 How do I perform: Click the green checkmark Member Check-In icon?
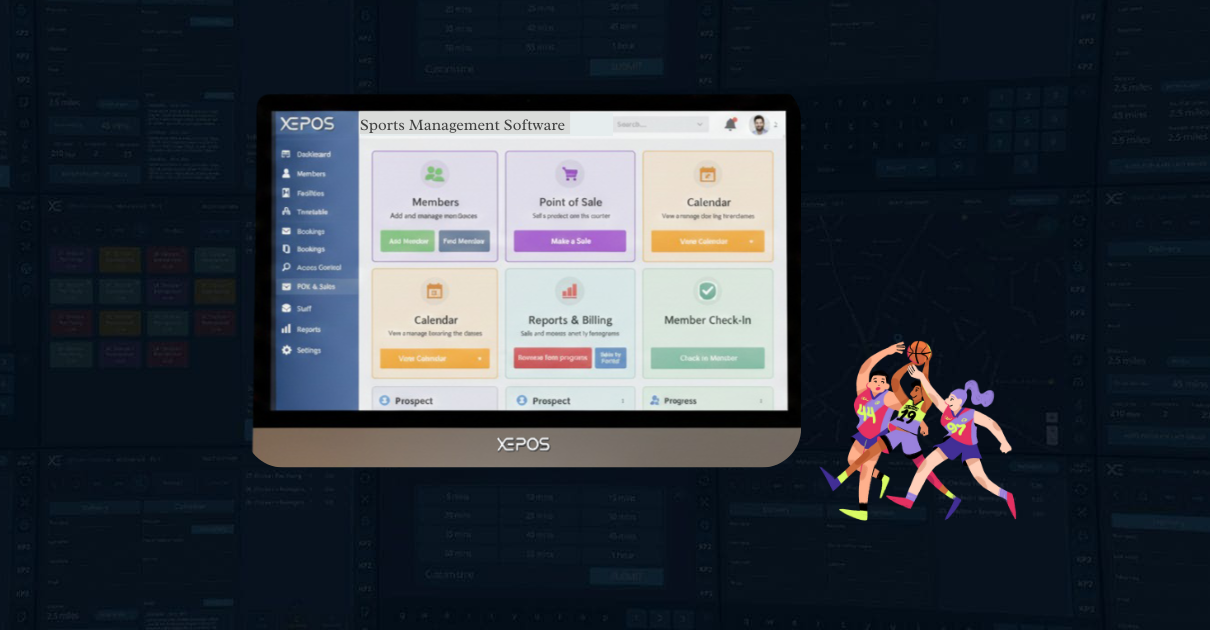[708, 291]
